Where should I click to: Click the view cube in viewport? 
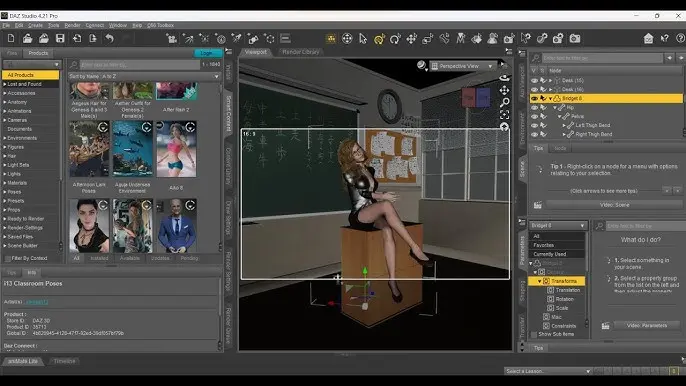click(476, 97)
